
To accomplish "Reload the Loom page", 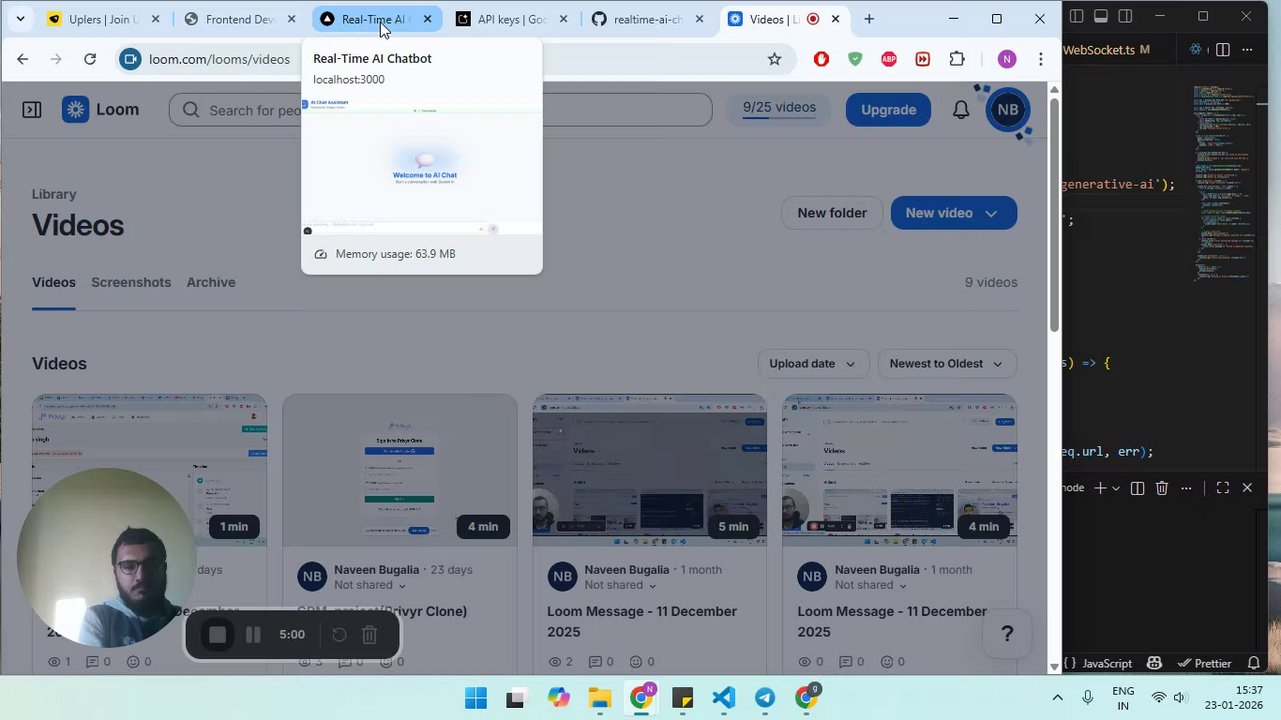I will pos(90,59).
